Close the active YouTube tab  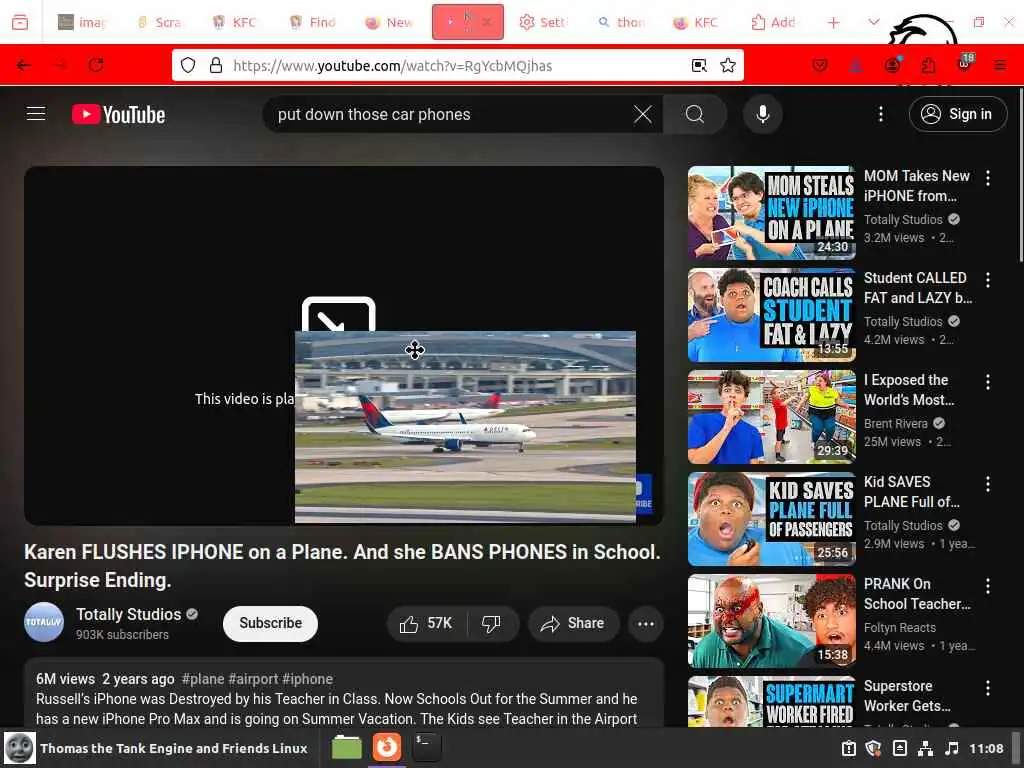click(487, 22)
